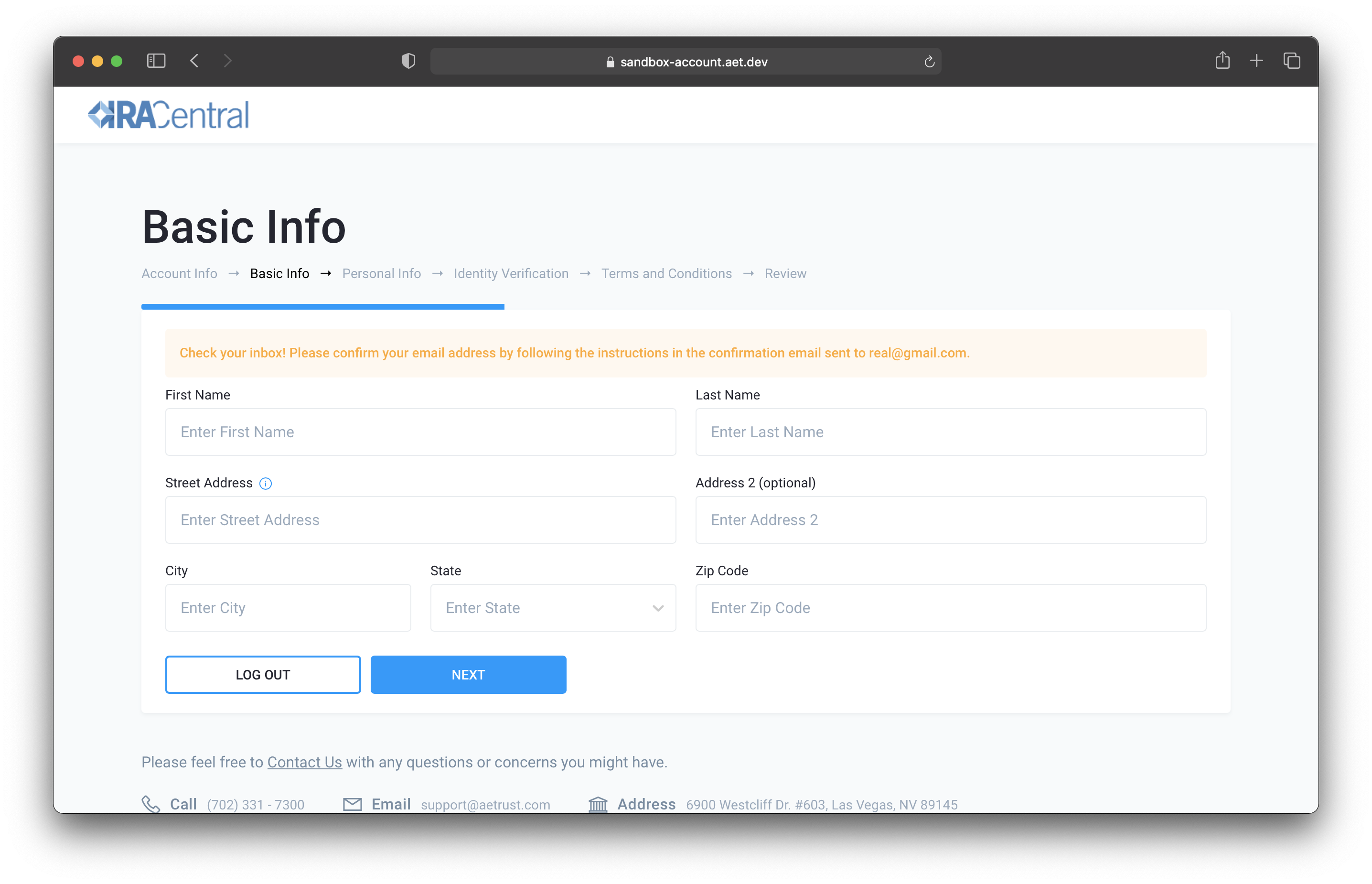1372x884 pixels.
Task: Open a new tab with plus icon
Action: 1256,61
